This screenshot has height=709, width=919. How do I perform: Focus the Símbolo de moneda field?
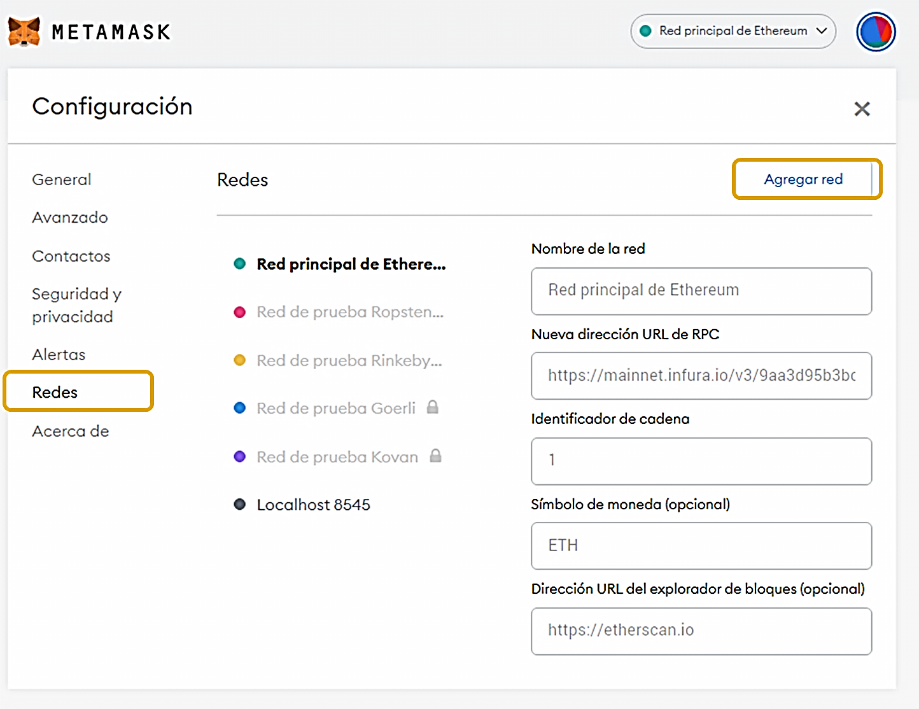(x=701, y=546)
